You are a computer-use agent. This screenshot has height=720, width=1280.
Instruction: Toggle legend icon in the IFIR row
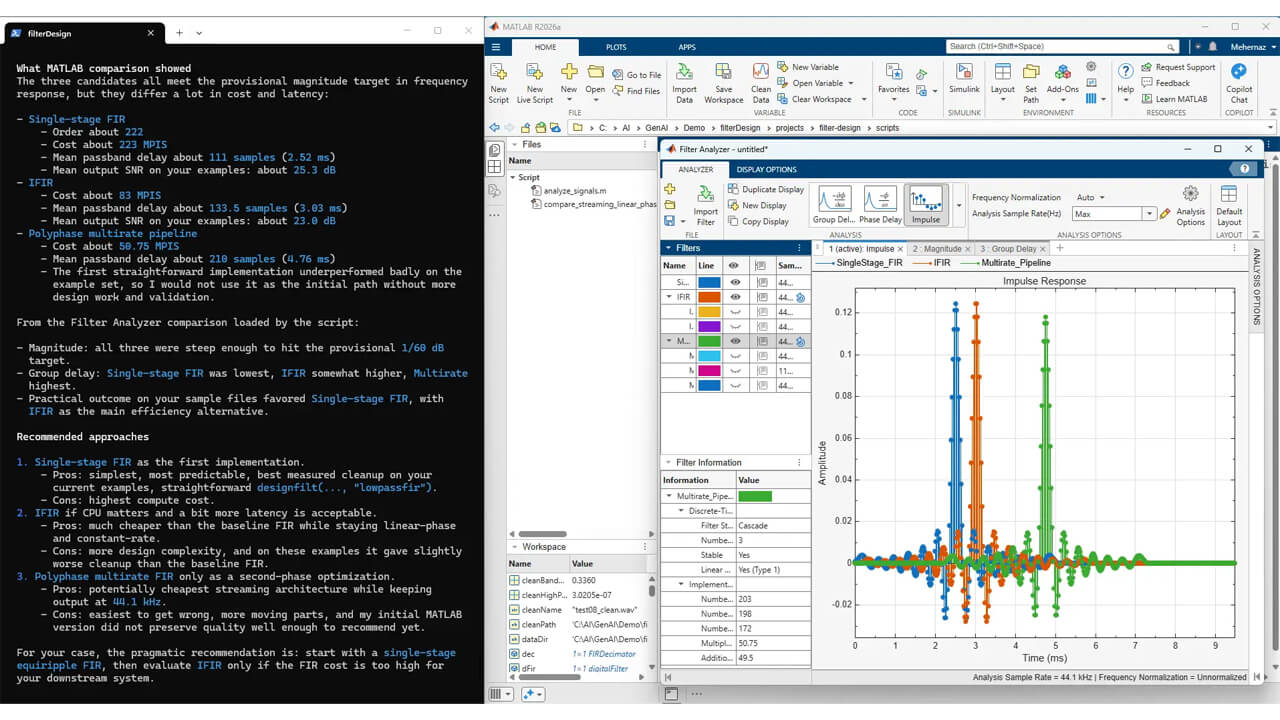[x=761, y=297]
